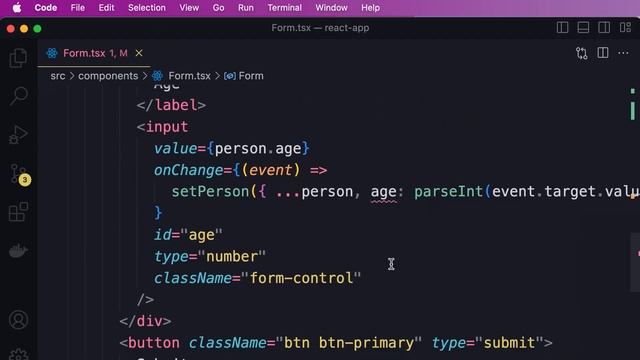640x360 pixels.
Task: Open the editor More Actions ellipsis
Action: pos(623,53)
